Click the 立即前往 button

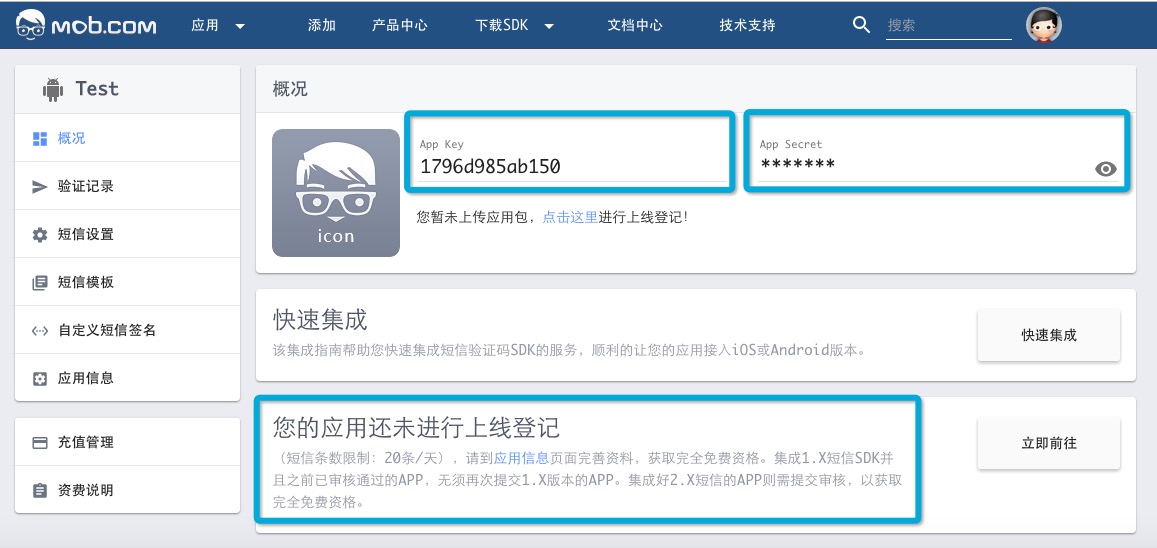(x=1049, y=443)
